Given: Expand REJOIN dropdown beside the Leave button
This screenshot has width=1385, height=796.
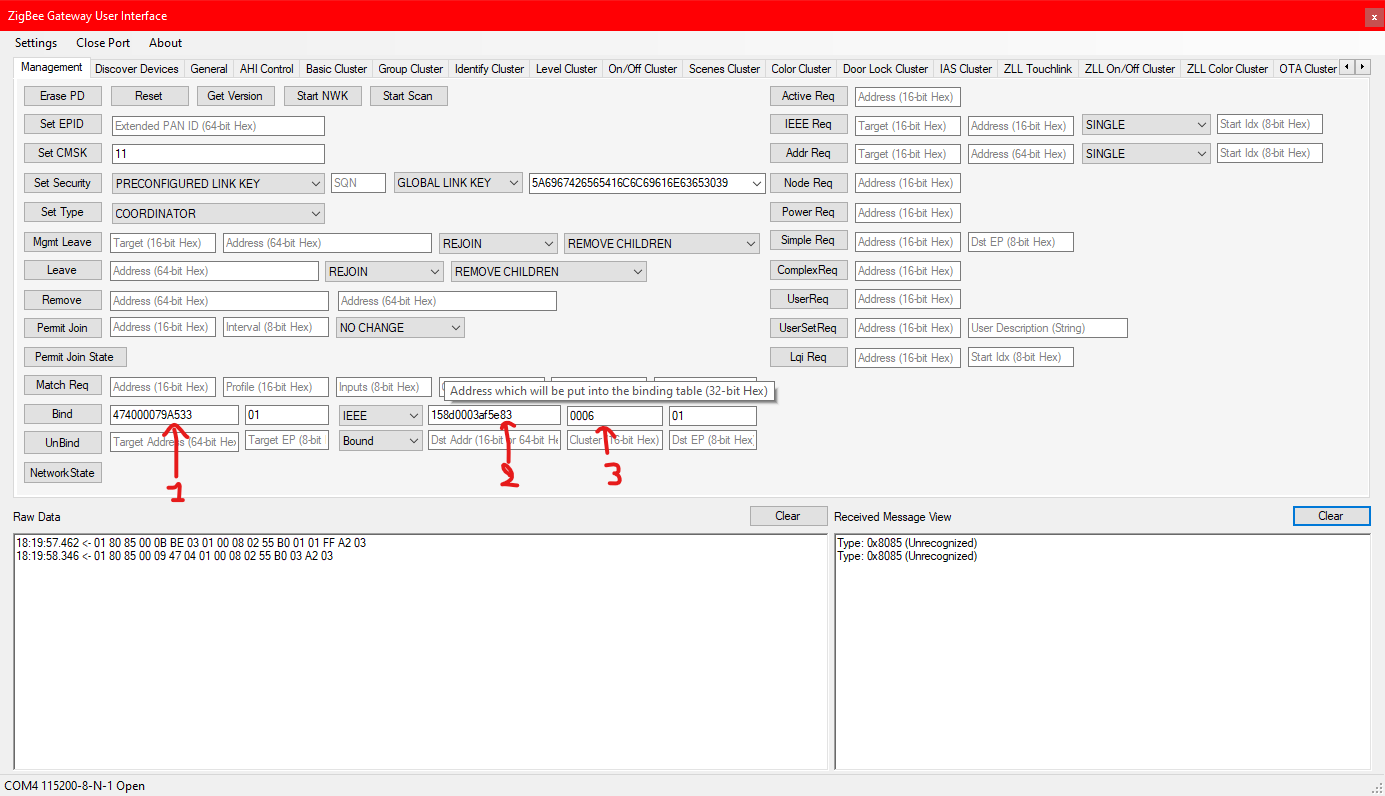Looking at the screenshot, I should click(434, 271).
